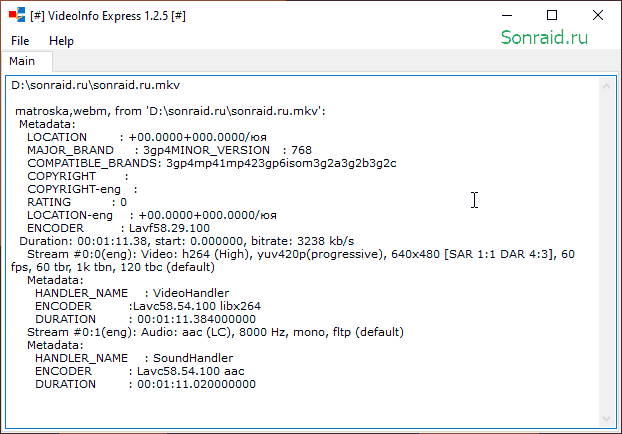This screenshot has height=434, width=622.
Task: Switch to the Main tab
Action: pos(22,61)
